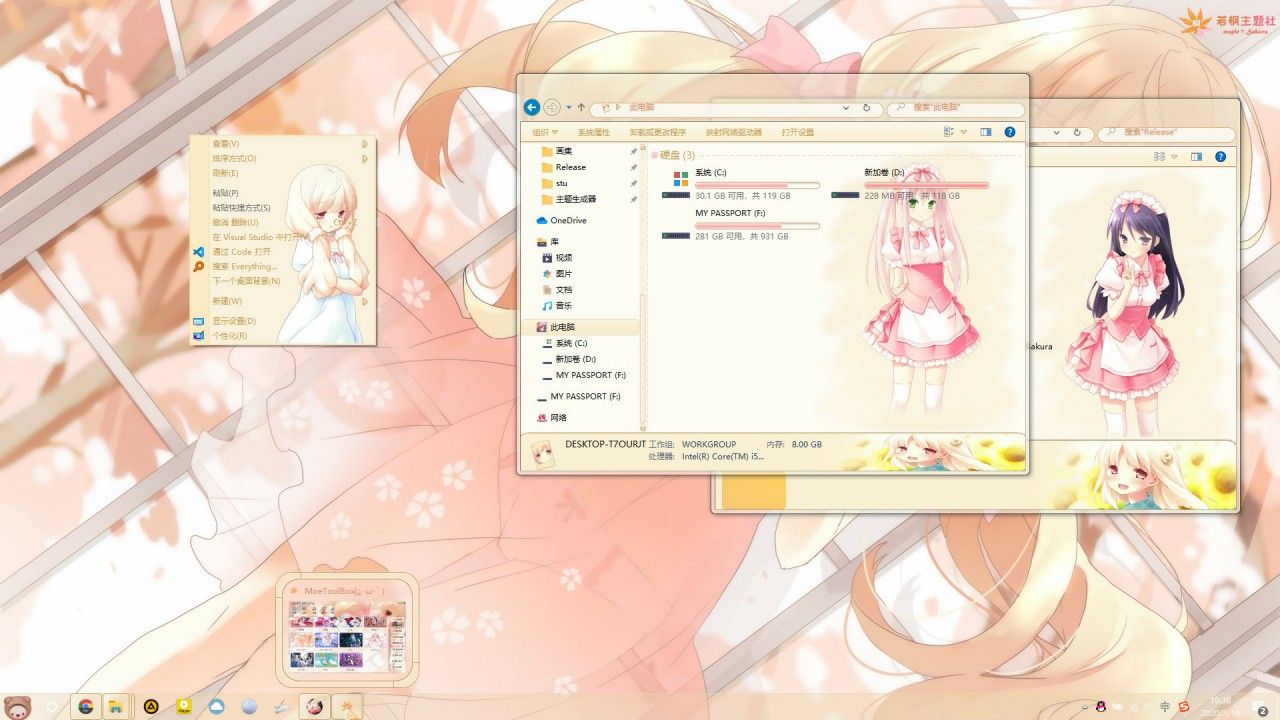Click the 打开设置 toolbar button

tap(797, 132)
